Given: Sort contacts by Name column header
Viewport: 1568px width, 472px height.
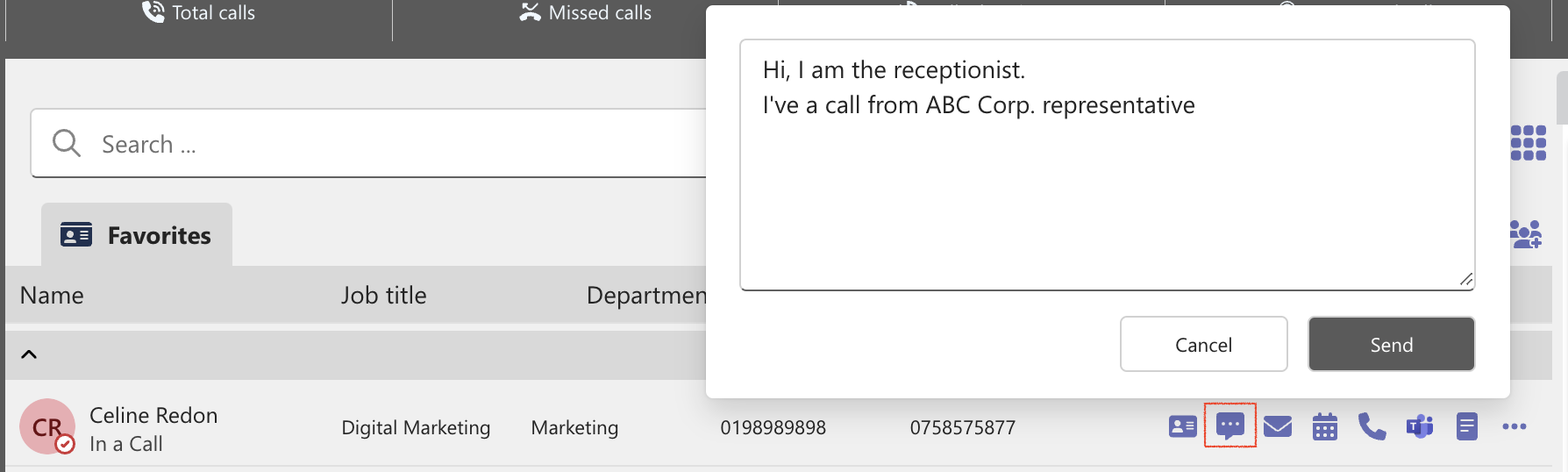Looking at the screenshot, I should pyautogui.click(x=52, y=296).
